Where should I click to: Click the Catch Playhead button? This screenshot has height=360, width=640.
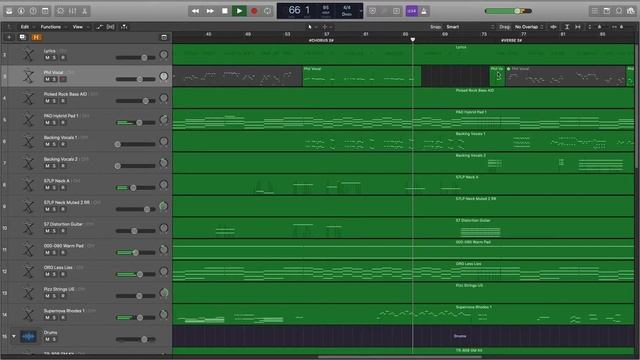point(124,27)
